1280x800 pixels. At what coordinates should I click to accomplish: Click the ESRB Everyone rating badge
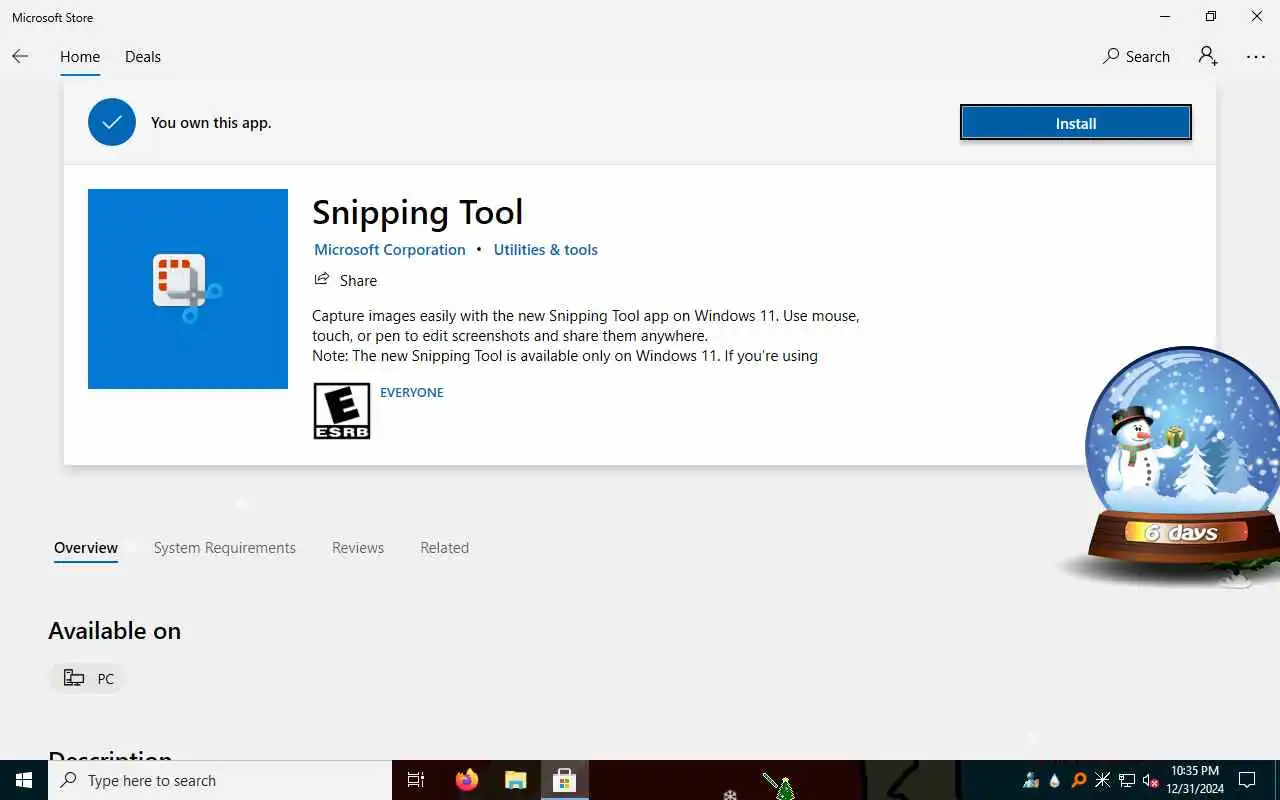coord(342,411)
